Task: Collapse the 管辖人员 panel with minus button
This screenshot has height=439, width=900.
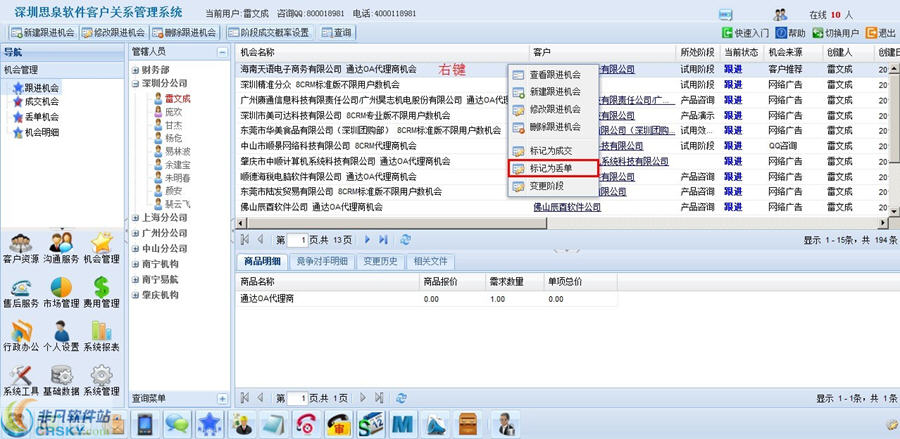Action: [222, 52]
